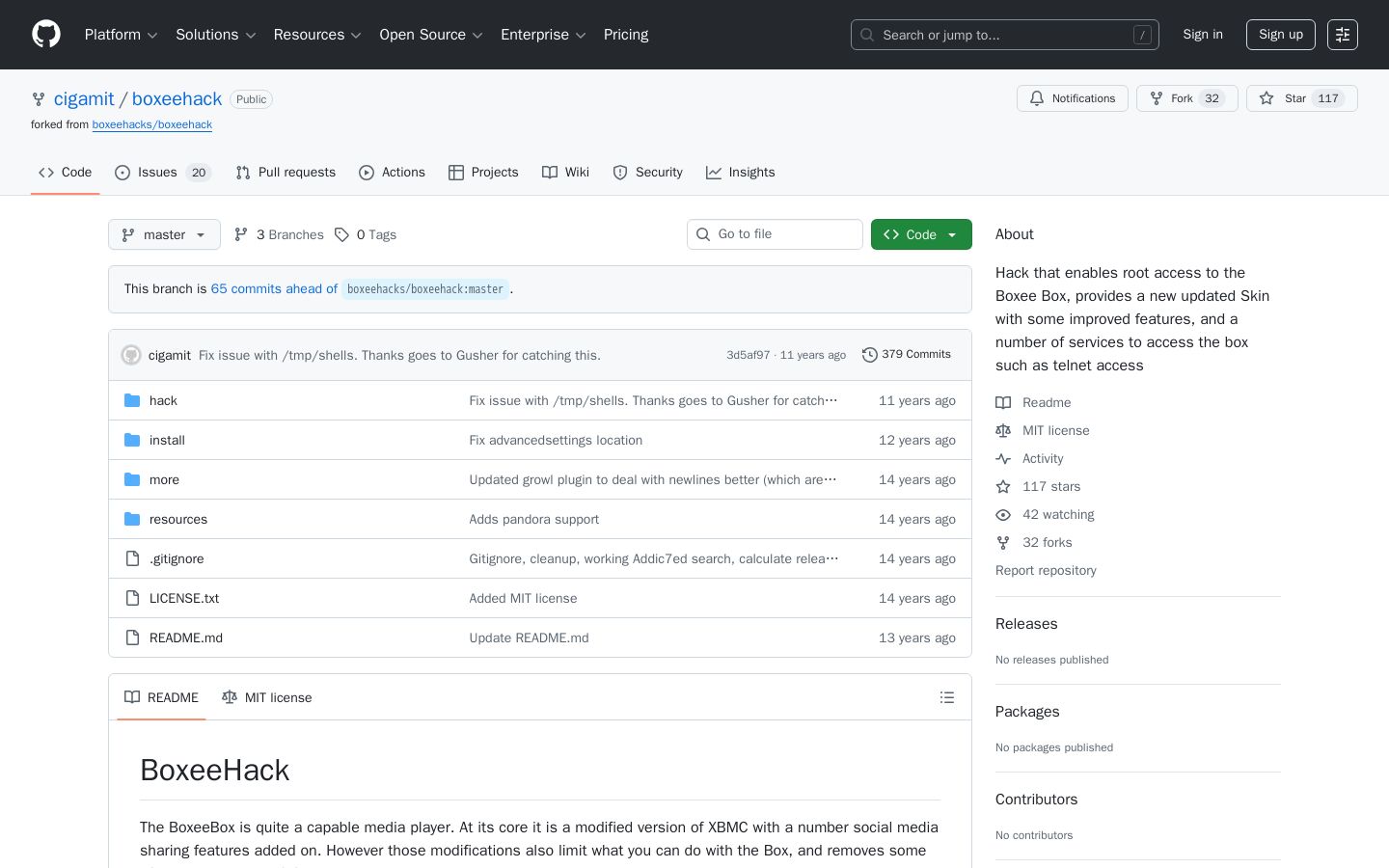
Task: Open the 'Adds pandora support' commit message
Action: coord(534,519)
